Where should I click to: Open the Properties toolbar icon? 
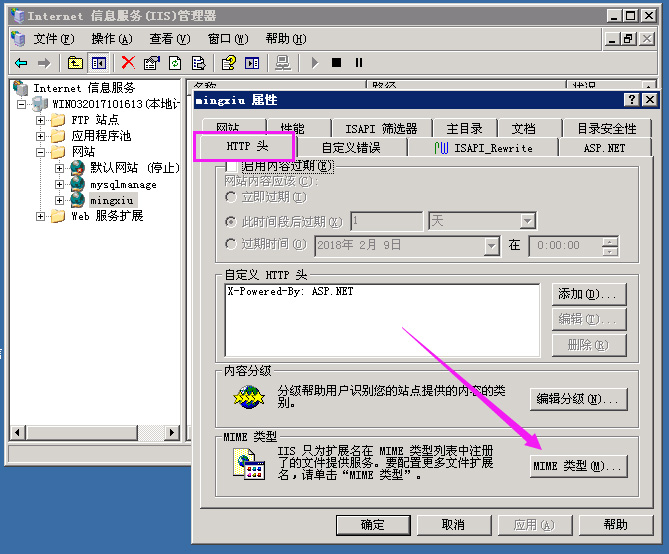tap(151, 63)
